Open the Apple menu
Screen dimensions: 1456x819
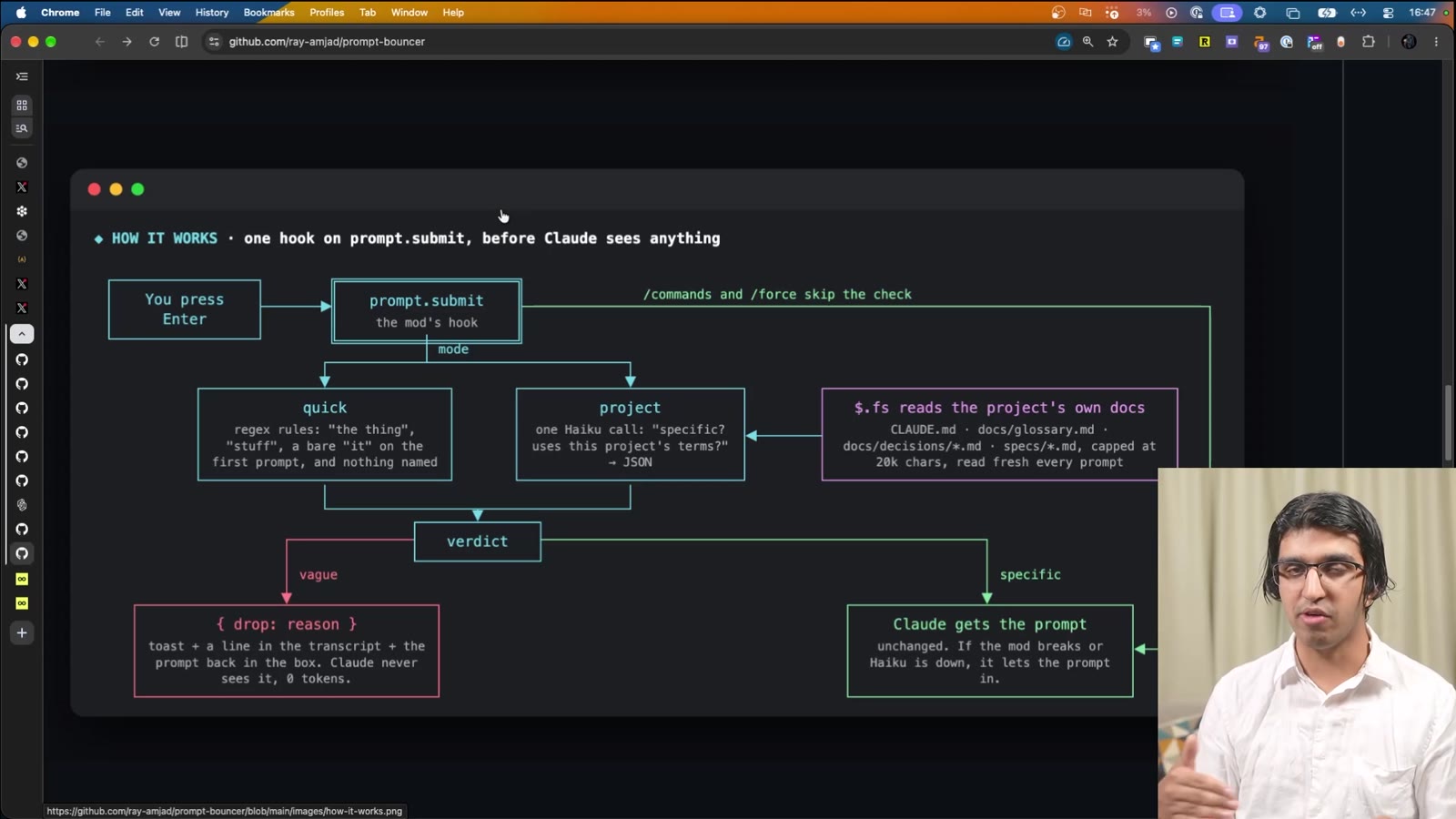(x=21, y=13)
